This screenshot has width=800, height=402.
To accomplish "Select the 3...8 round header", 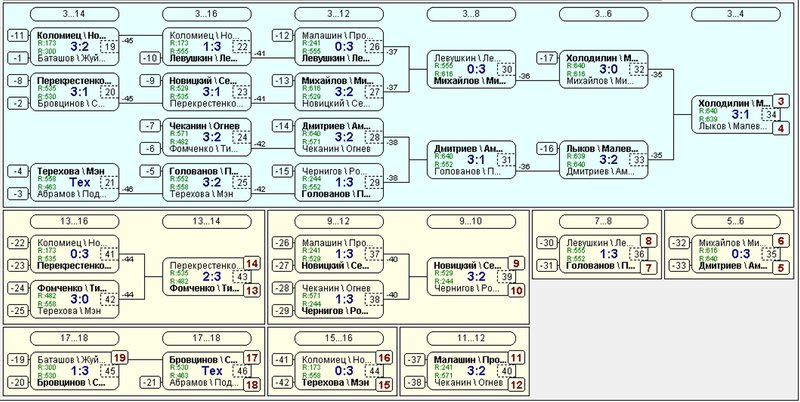I will (471, 14).
